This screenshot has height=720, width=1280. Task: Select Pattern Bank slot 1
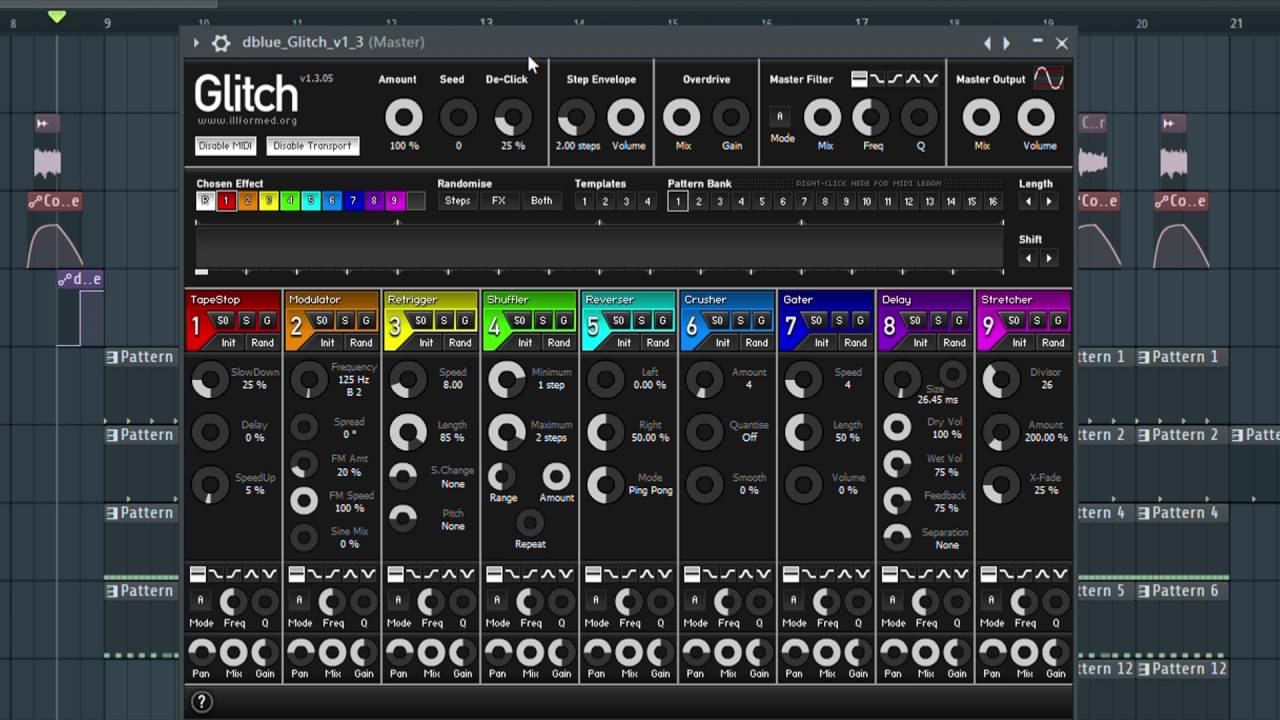pos(677,201)
